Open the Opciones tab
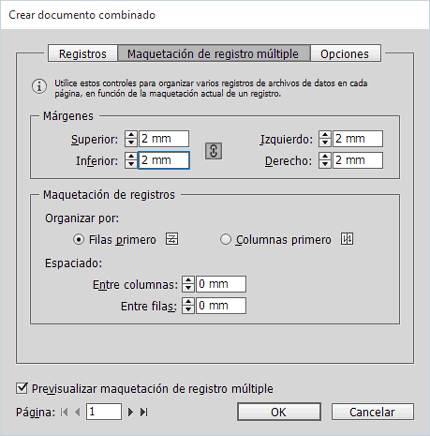The height and width of the screenshot is (436, 430). (345, 54)
